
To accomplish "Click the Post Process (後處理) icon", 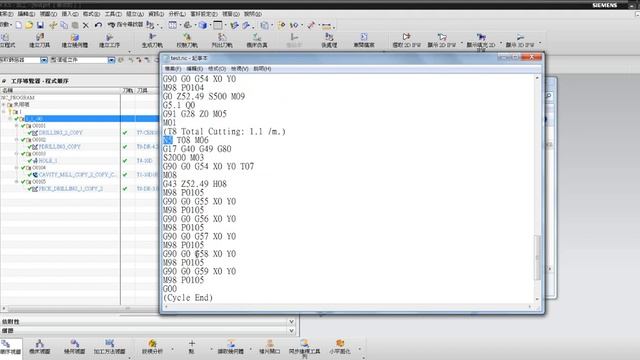I will click(329, 40).
